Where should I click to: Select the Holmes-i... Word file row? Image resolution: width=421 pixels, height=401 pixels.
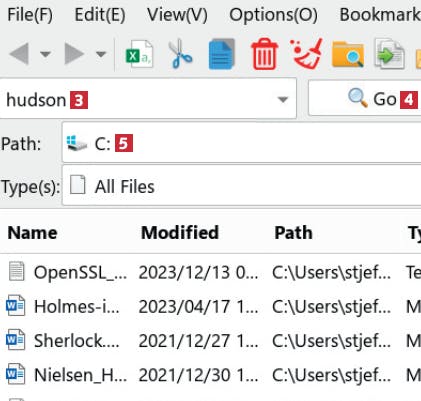click(210, 306)
